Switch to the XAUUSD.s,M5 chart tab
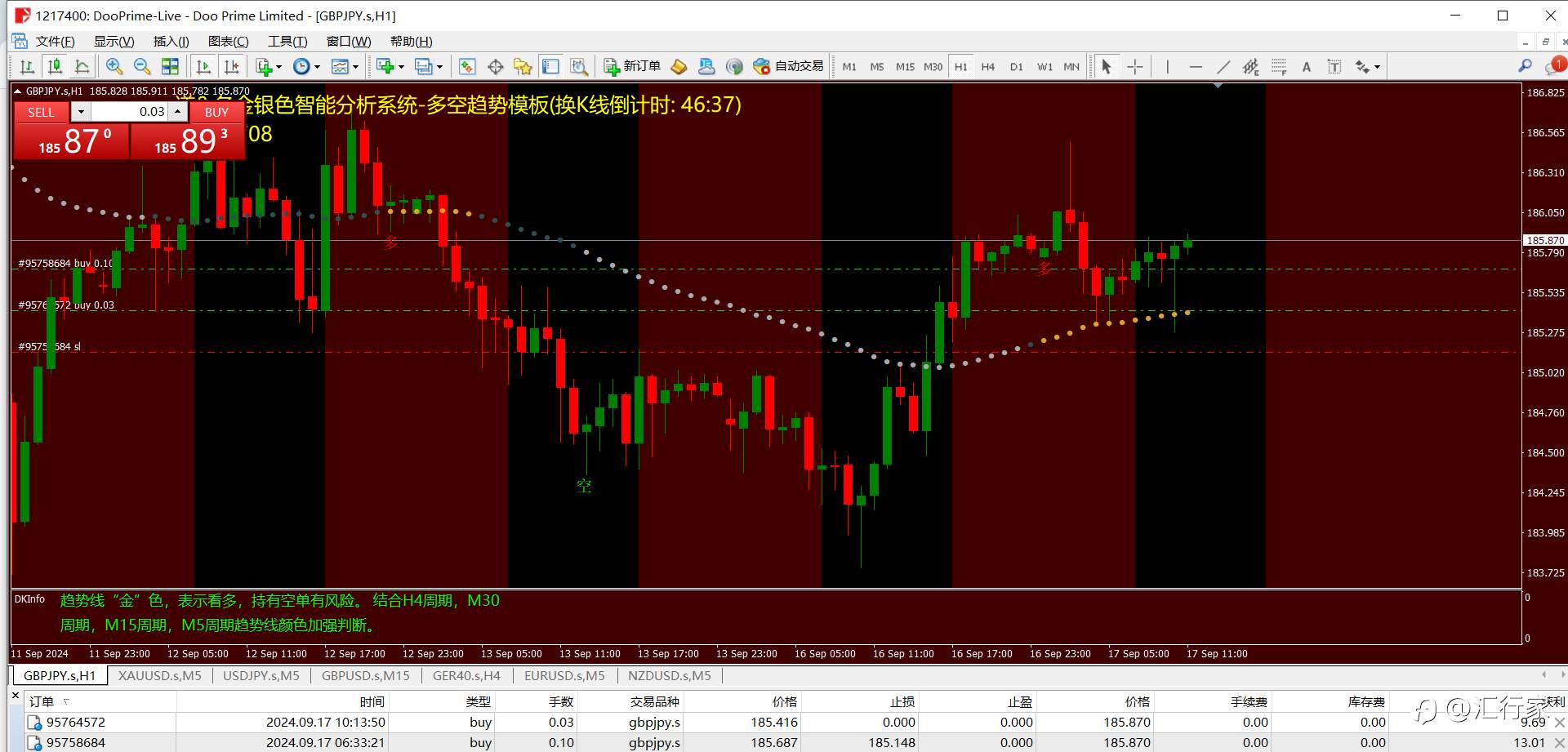Viewport: 1568px width, 752px height. click(x=159, y=676)
